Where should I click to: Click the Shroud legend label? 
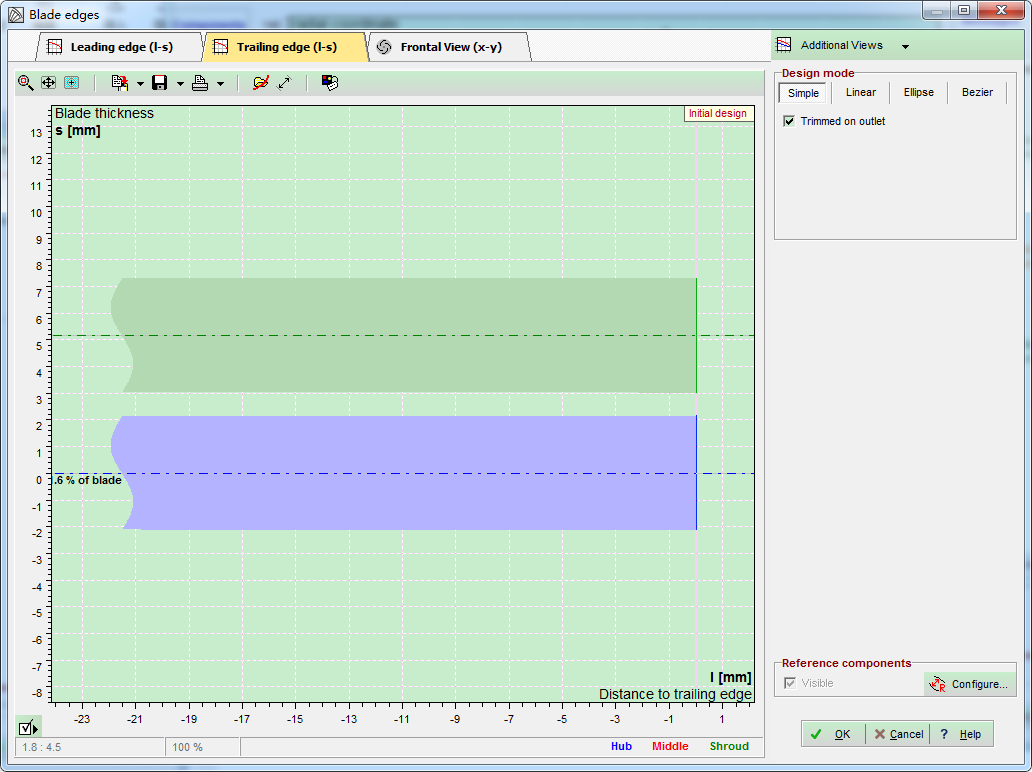729,746
